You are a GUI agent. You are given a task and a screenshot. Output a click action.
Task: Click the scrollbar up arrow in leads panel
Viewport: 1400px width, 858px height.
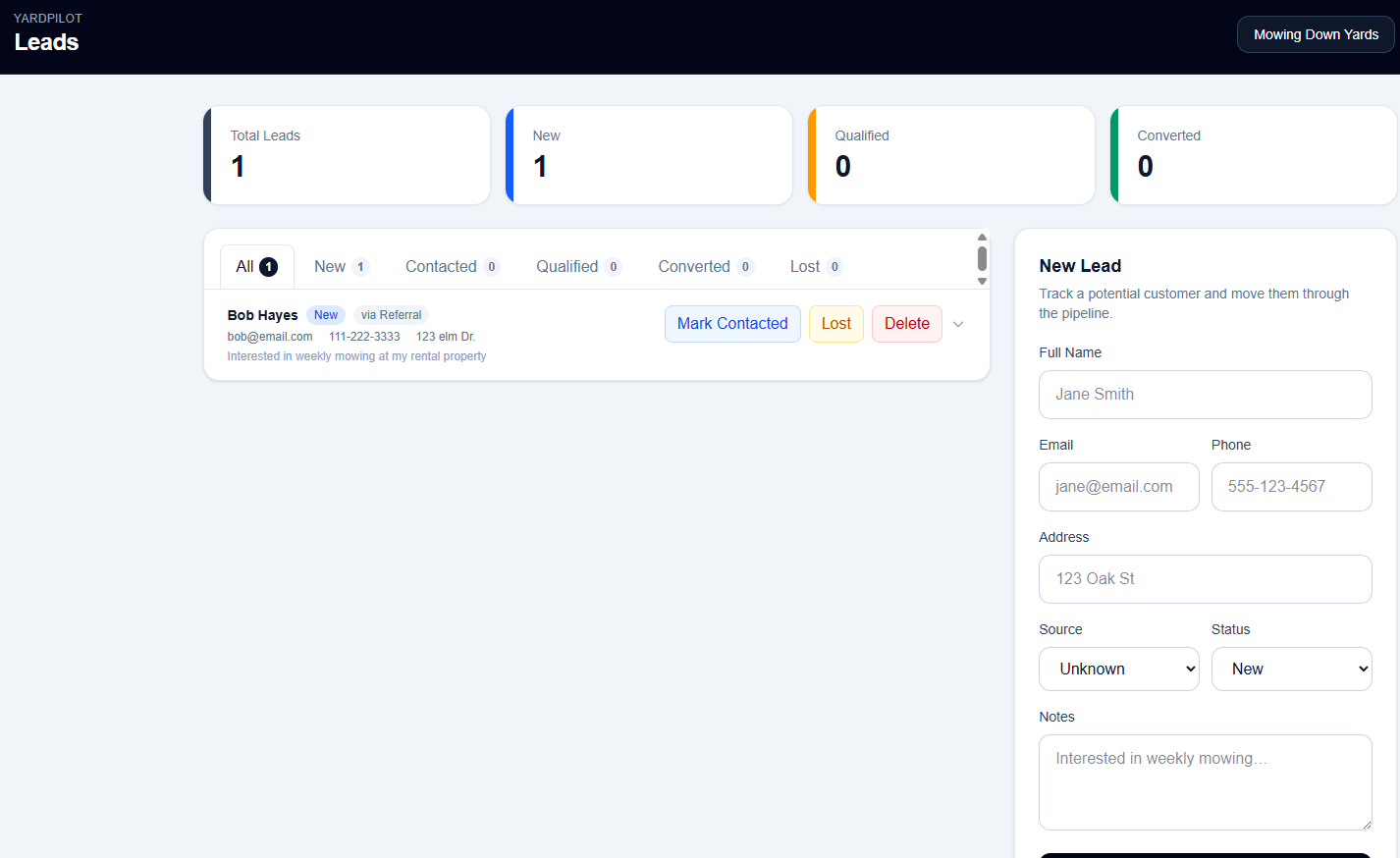tap(982, 238)
